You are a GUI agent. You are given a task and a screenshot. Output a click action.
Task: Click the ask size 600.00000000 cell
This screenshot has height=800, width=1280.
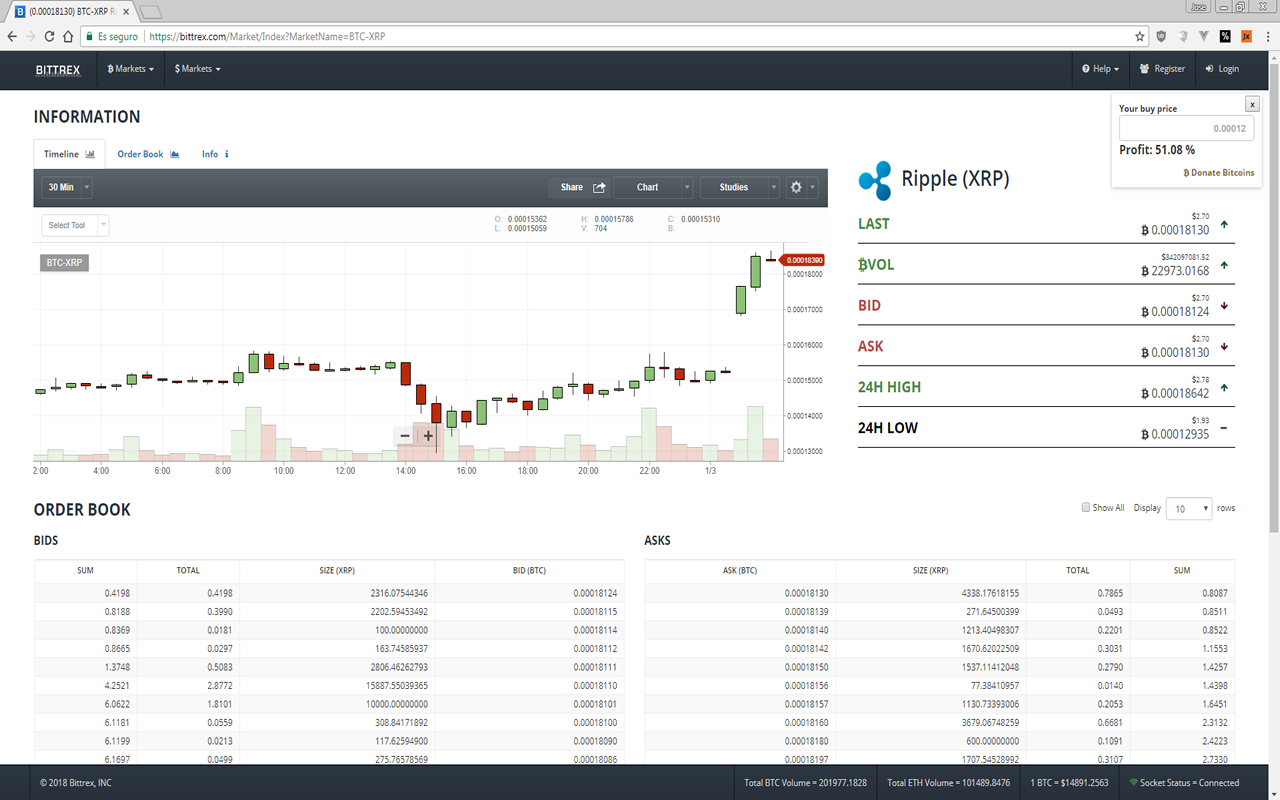(x=990, y=741)
